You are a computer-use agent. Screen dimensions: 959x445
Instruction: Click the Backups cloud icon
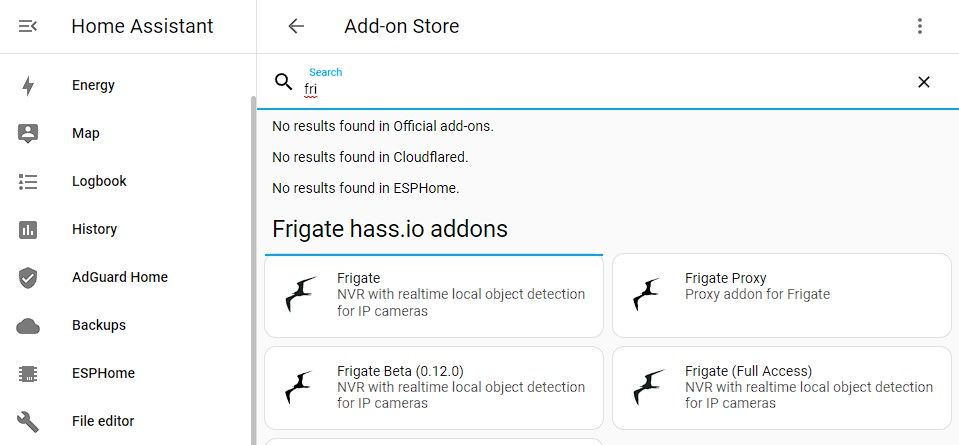(28, 325)
